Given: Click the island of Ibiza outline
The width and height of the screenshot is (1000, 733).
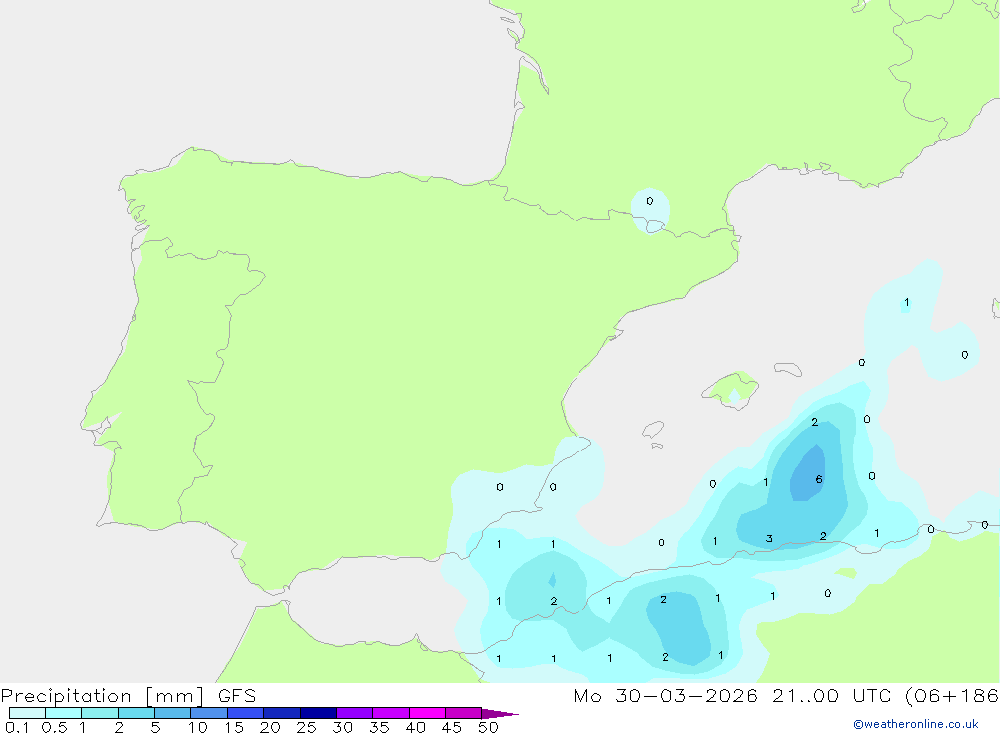Looking at the screenshot, I should coord(653,429).
